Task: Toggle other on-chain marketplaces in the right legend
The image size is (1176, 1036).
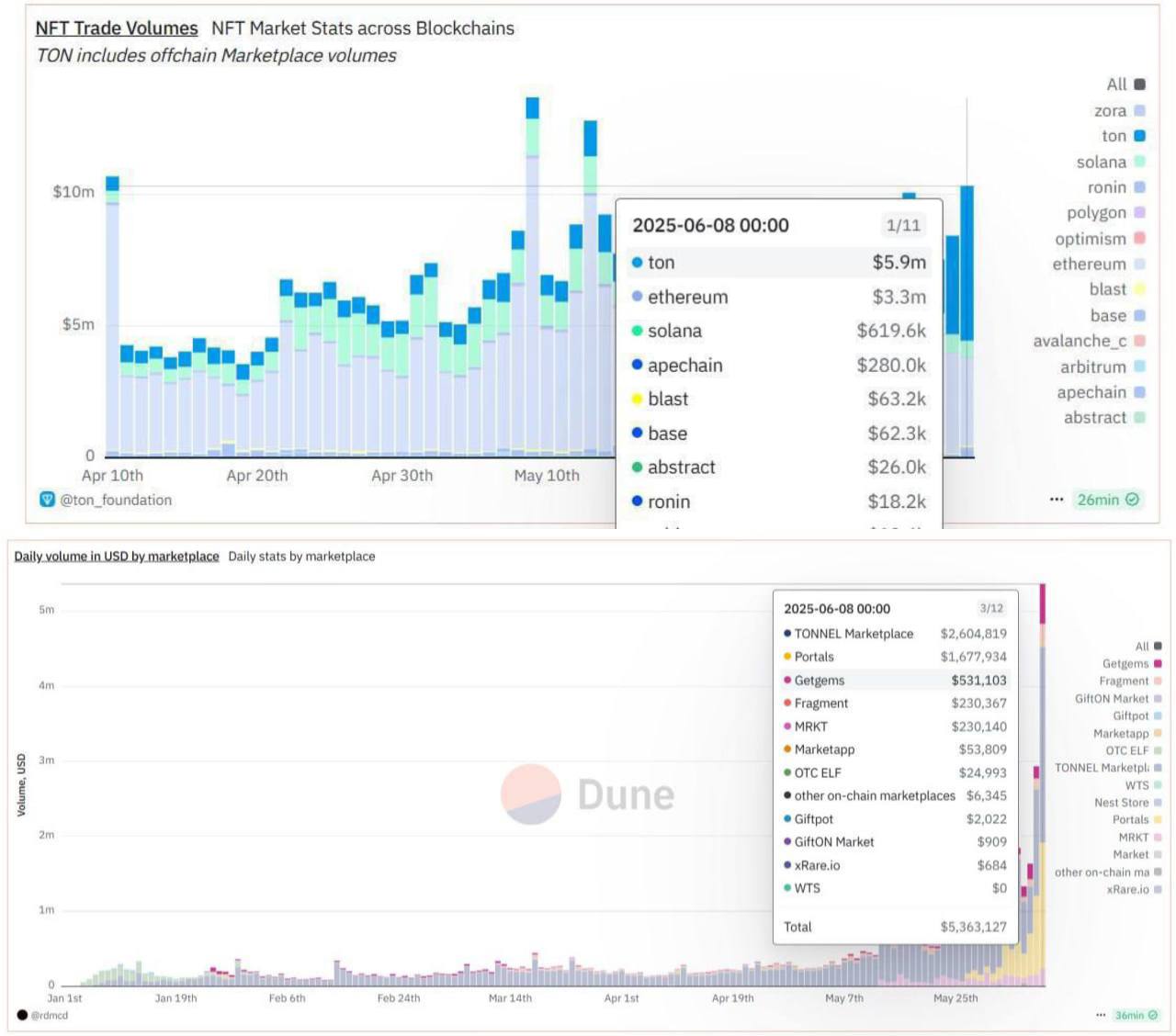Action: click(x=1108, y=872)
